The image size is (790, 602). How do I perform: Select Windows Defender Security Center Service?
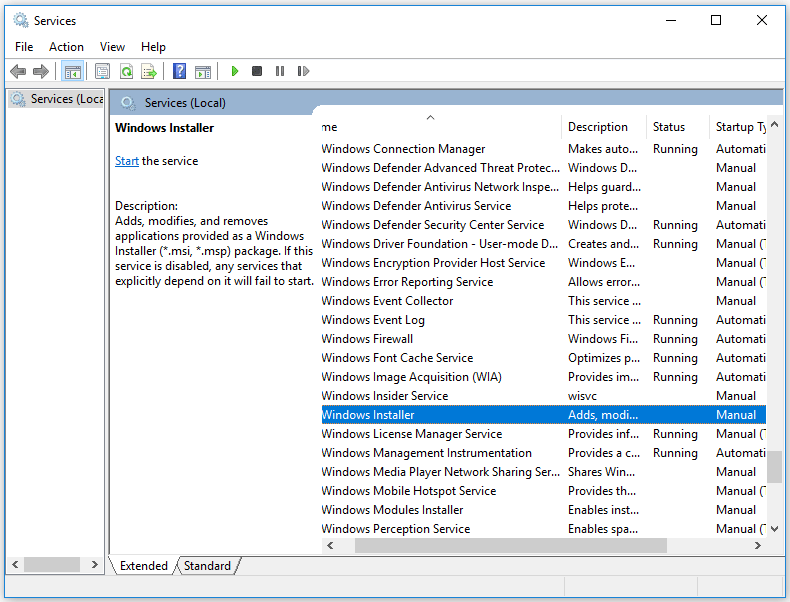(x=544, y=225)
